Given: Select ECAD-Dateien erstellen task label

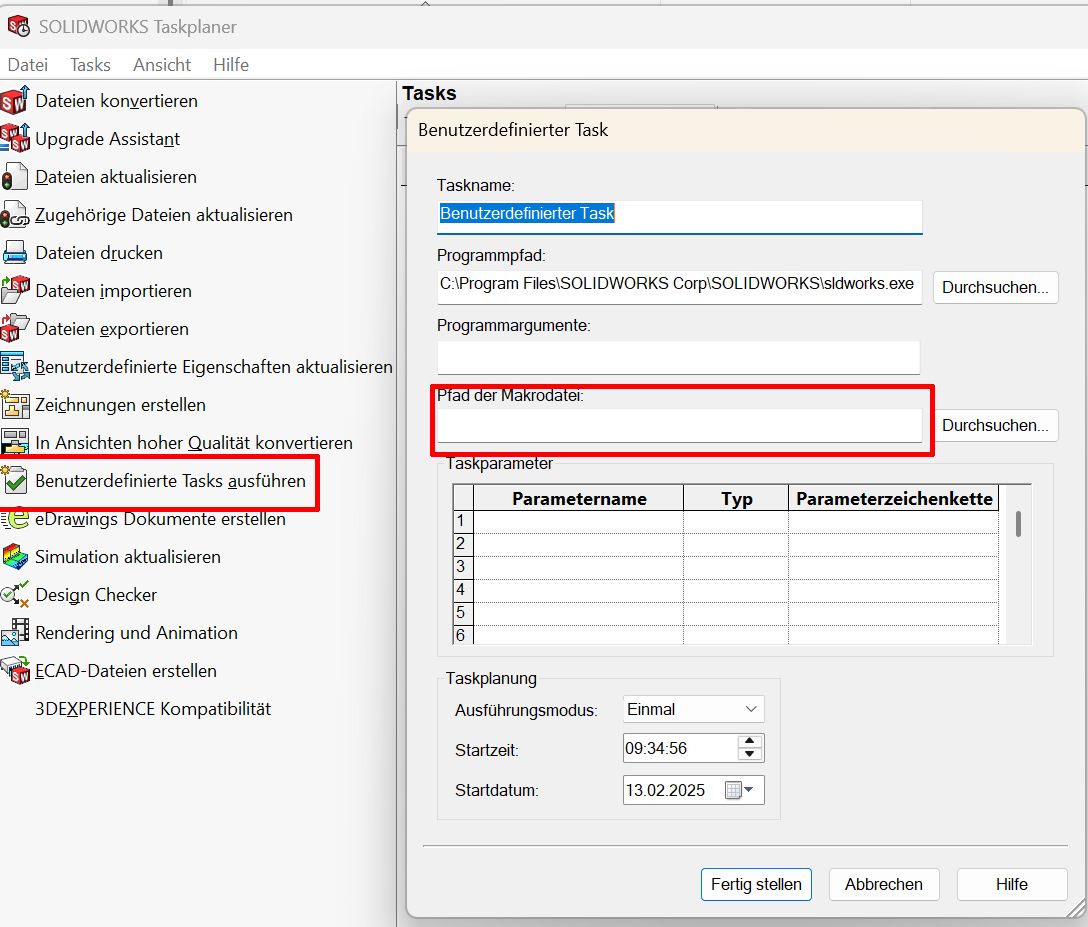Looking at the screenshot, I should 126,670.
